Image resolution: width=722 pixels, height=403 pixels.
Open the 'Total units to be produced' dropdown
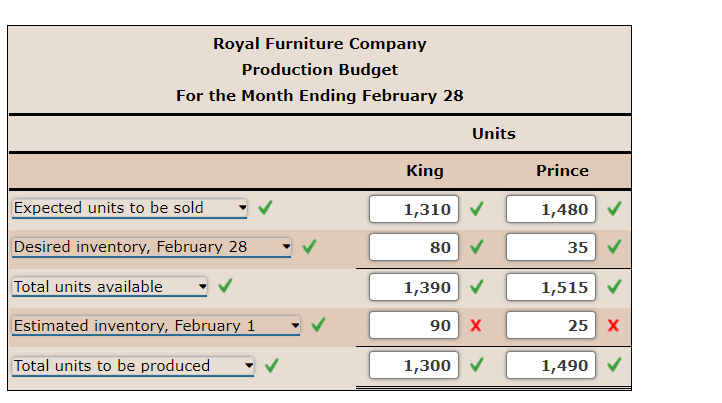point(133,366)
